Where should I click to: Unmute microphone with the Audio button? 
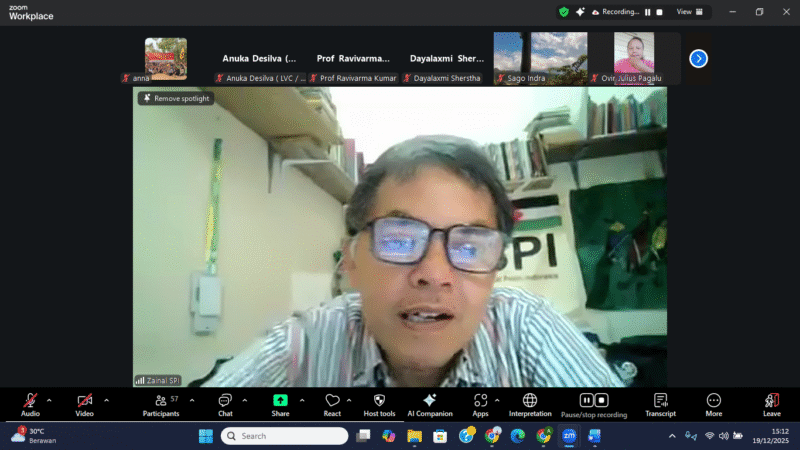(30, 401)
